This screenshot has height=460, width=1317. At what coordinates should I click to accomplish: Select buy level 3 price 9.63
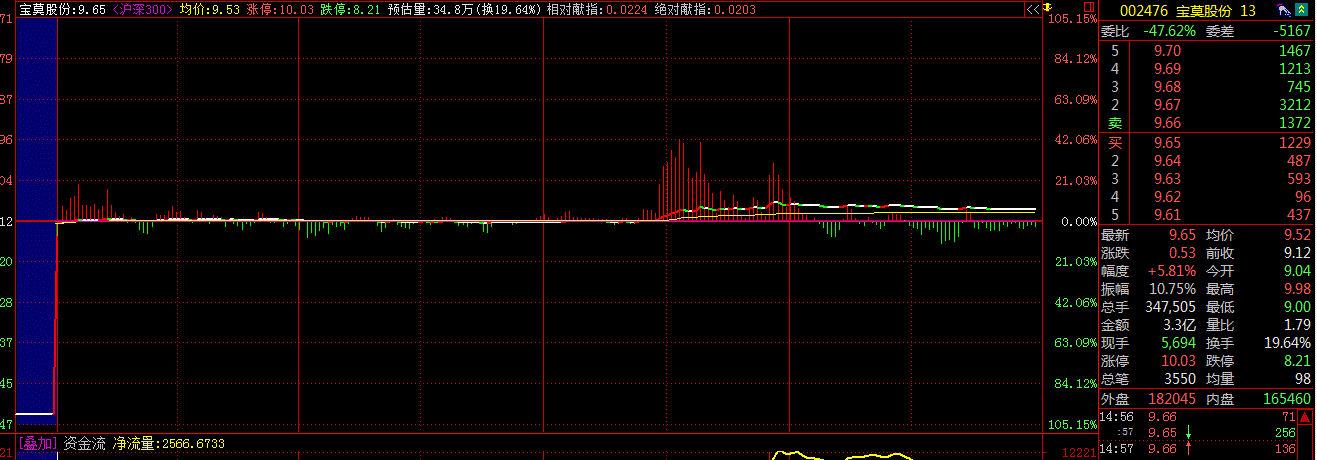[x=1167, y=179]
